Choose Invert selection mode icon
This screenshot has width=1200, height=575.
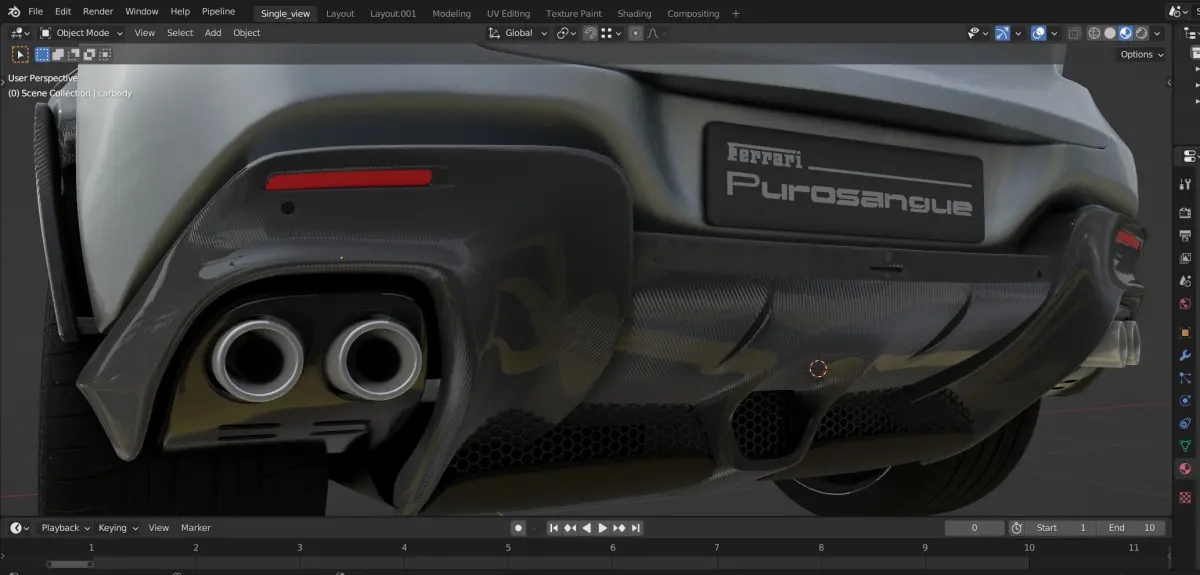[89, 54]
